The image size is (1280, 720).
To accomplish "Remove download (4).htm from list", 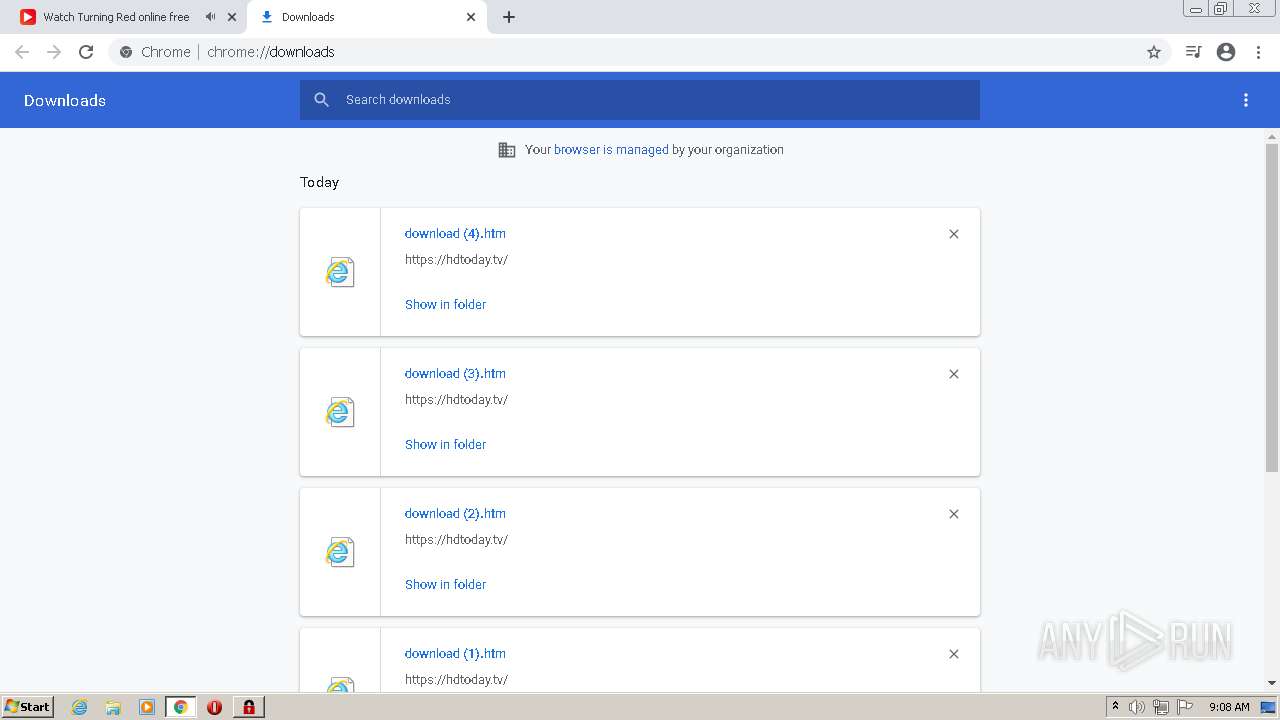I will [x=954, y=234].
